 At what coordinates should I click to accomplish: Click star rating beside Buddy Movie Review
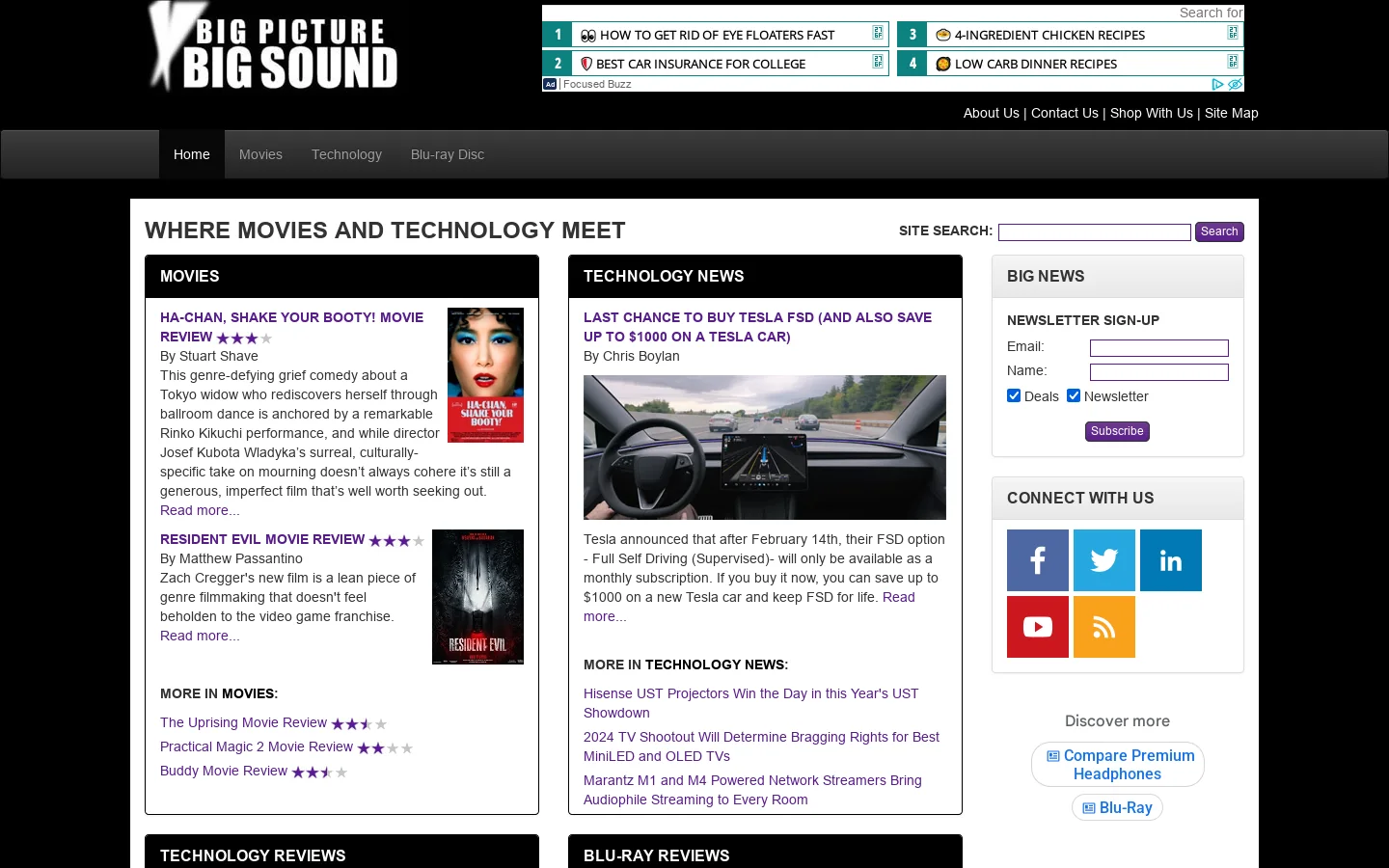click(319, 773)
